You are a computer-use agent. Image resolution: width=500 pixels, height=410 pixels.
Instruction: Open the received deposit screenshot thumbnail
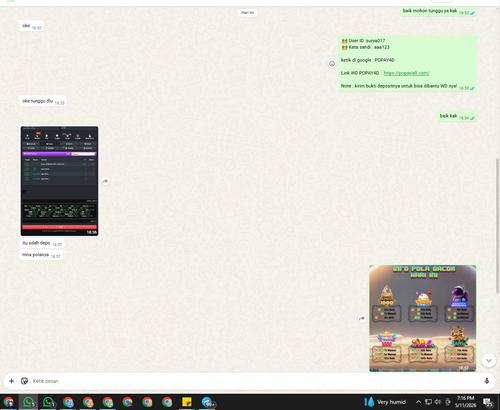click(x=59, y=181)
